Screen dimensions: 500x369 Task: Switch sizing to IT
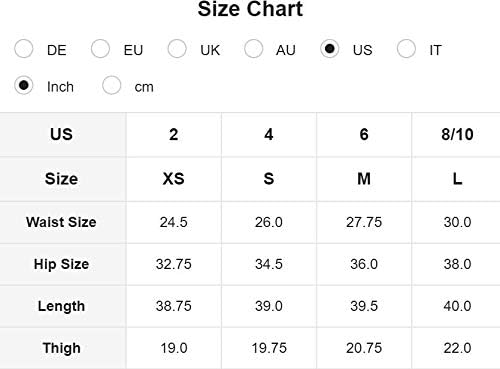406,49
